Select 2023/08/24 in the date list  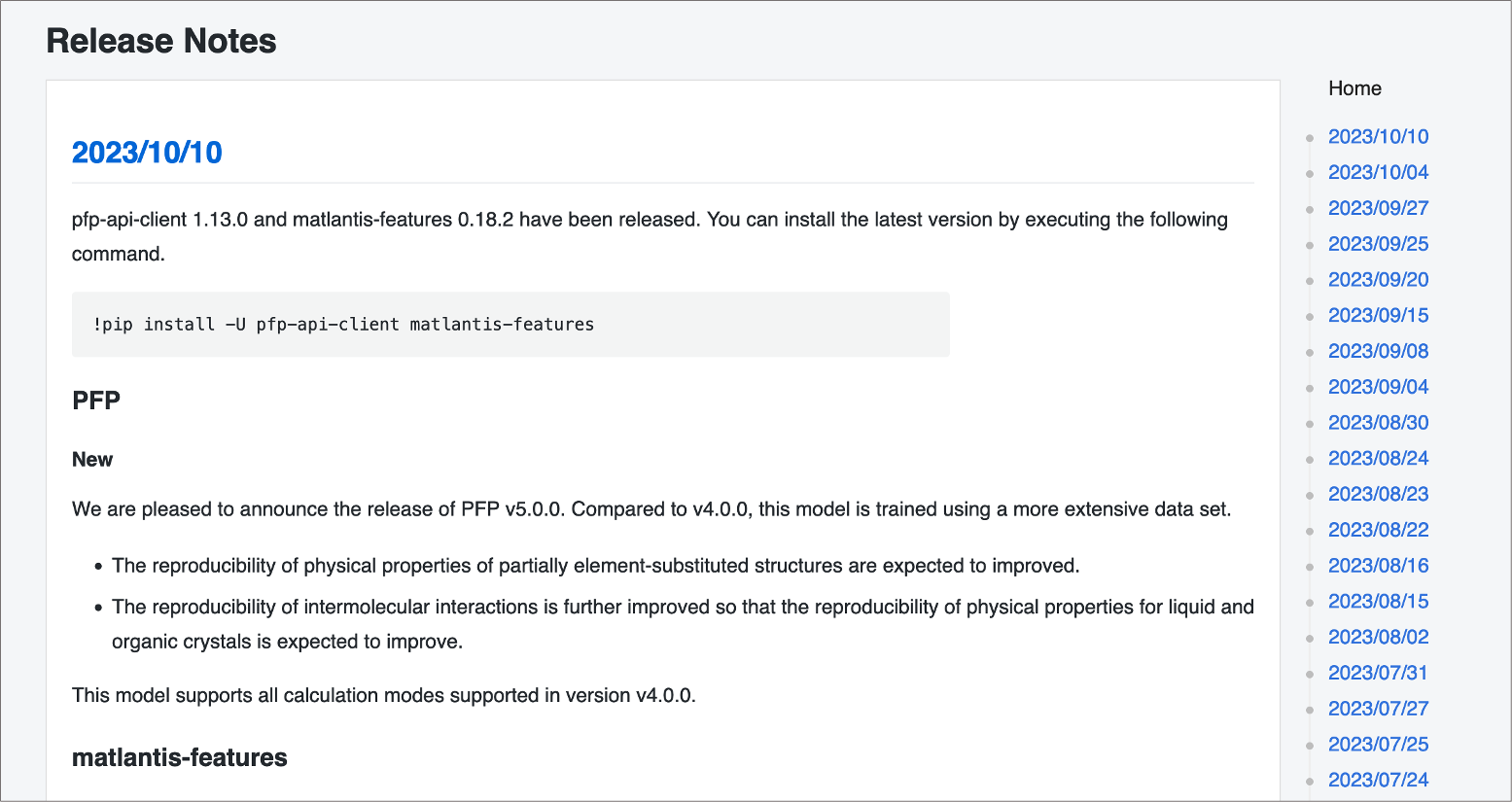pos(1378,459)
